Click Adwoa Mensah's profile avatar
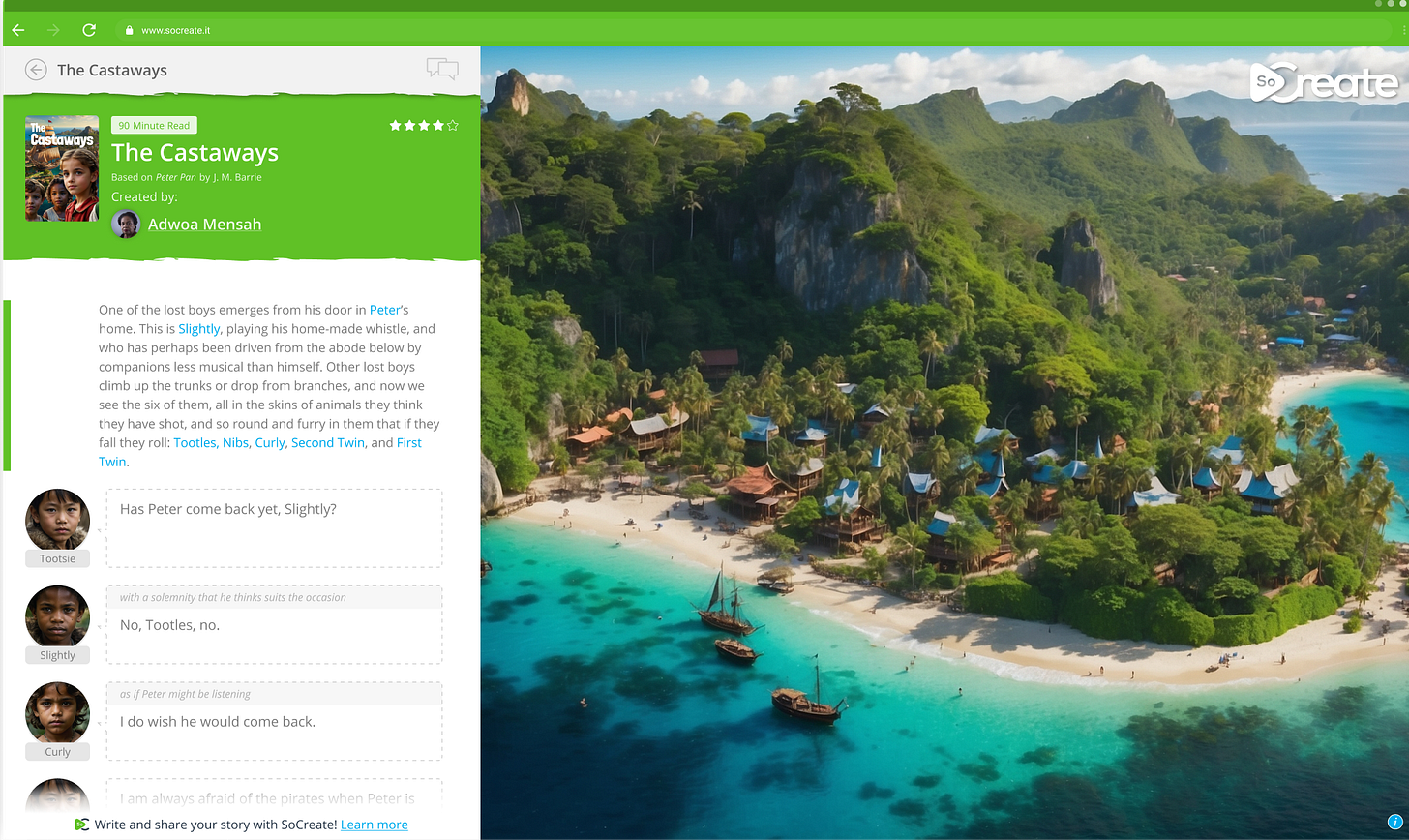This screenshot has height=840, width=1409. click(126, 224)
